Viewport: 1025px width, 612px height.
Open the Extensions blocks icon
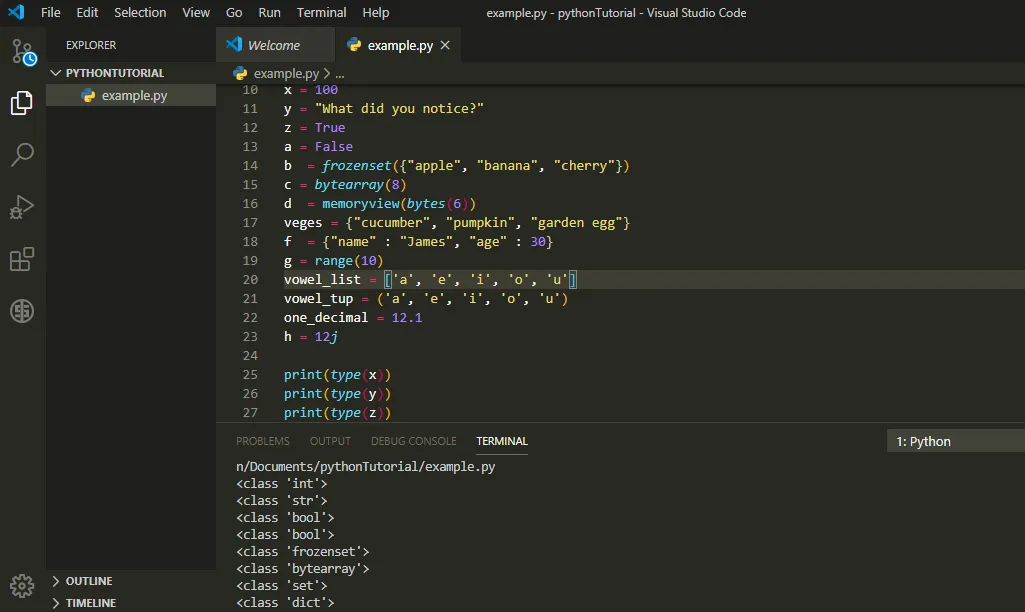(22, 259)
